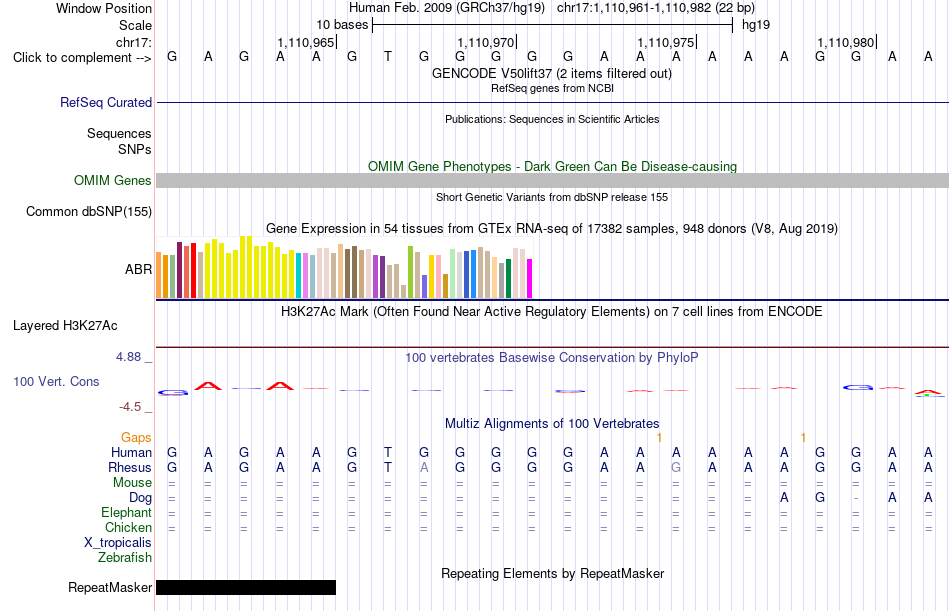
Task: Open the 'RefSeq Curated' track label
Action: coord(105,102)
